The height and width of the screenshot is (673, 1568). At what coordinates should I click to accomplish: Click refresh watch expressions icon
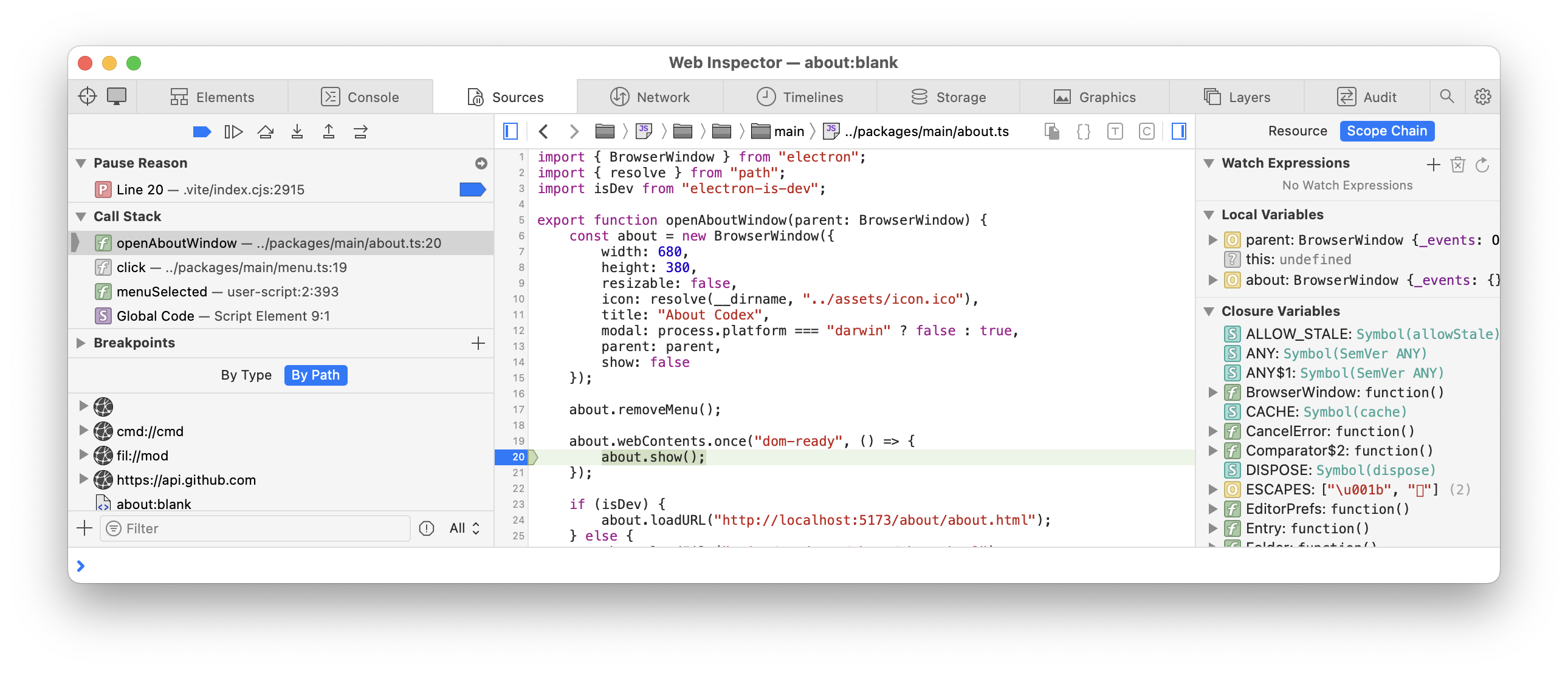[x=1482, y=164]
